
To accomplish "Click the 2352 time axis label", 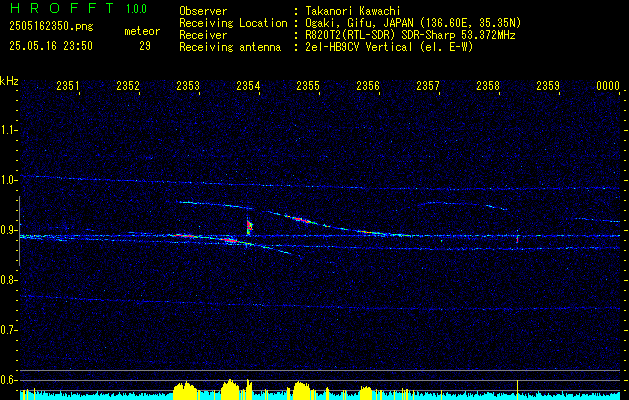I will point(128,86).
